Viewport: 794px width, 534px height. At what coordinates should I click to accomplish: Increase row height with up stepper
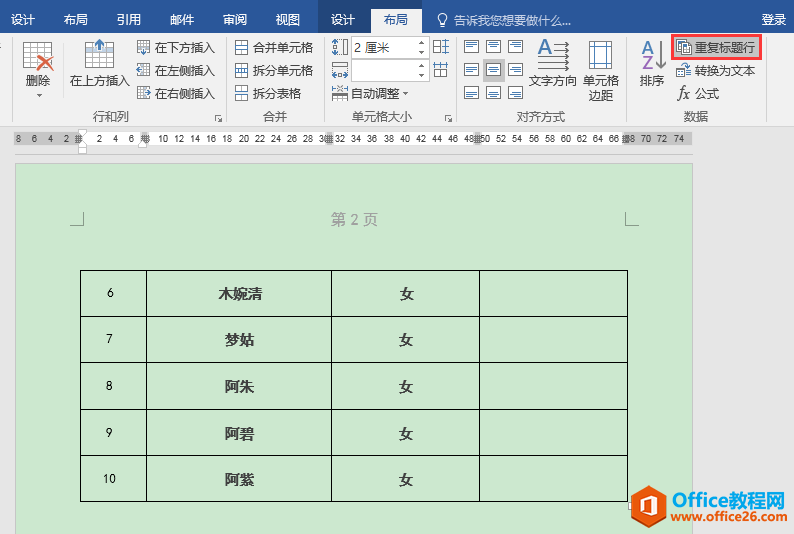[x=422, y=43]
